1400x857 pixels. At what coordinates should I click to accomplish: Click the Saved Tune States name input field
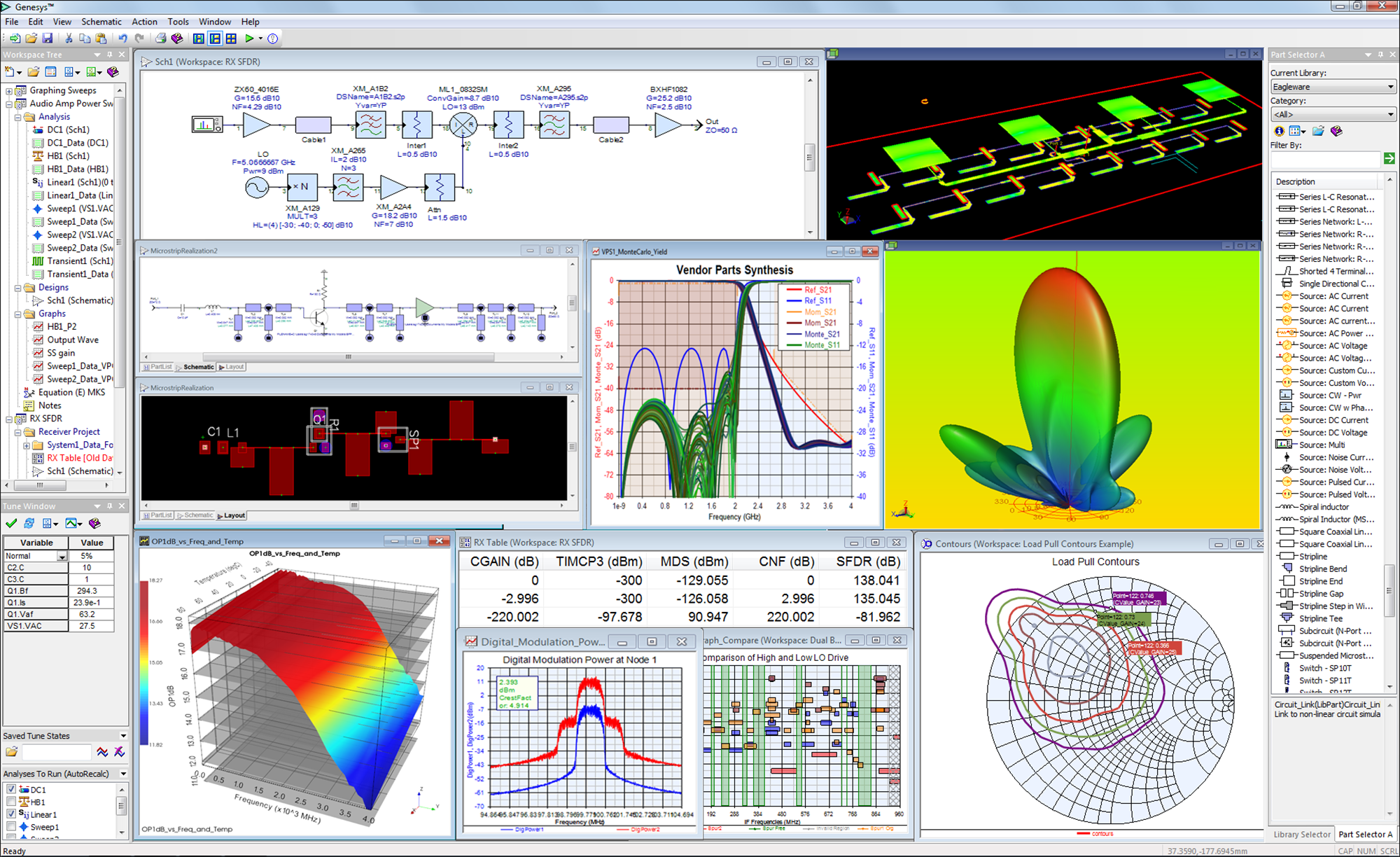(x=56, y=752)
